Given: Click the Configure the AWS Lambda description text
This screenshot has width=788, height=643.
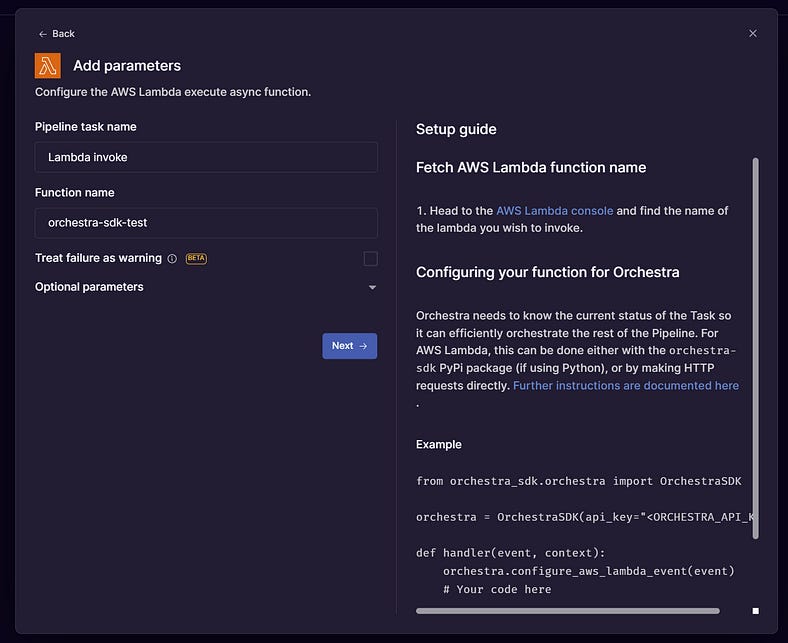Looking at the screenshot, I should pos(173,92).
